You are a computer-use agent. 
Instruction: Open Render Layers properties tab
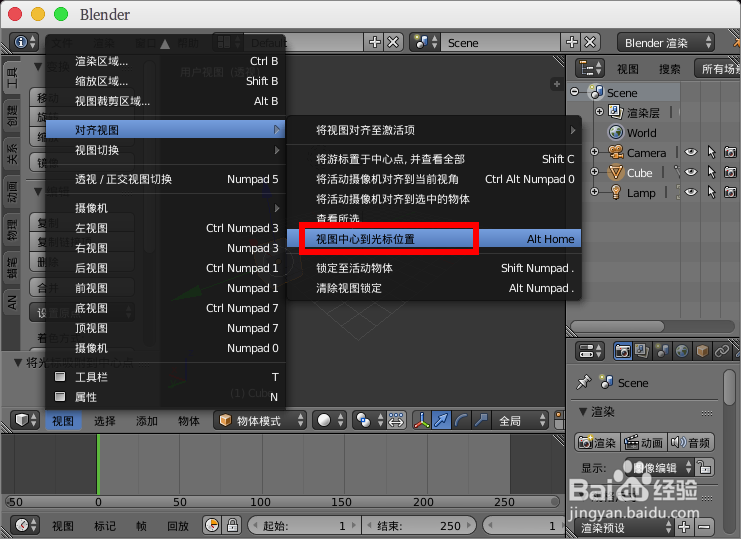(x=642, y=351)
